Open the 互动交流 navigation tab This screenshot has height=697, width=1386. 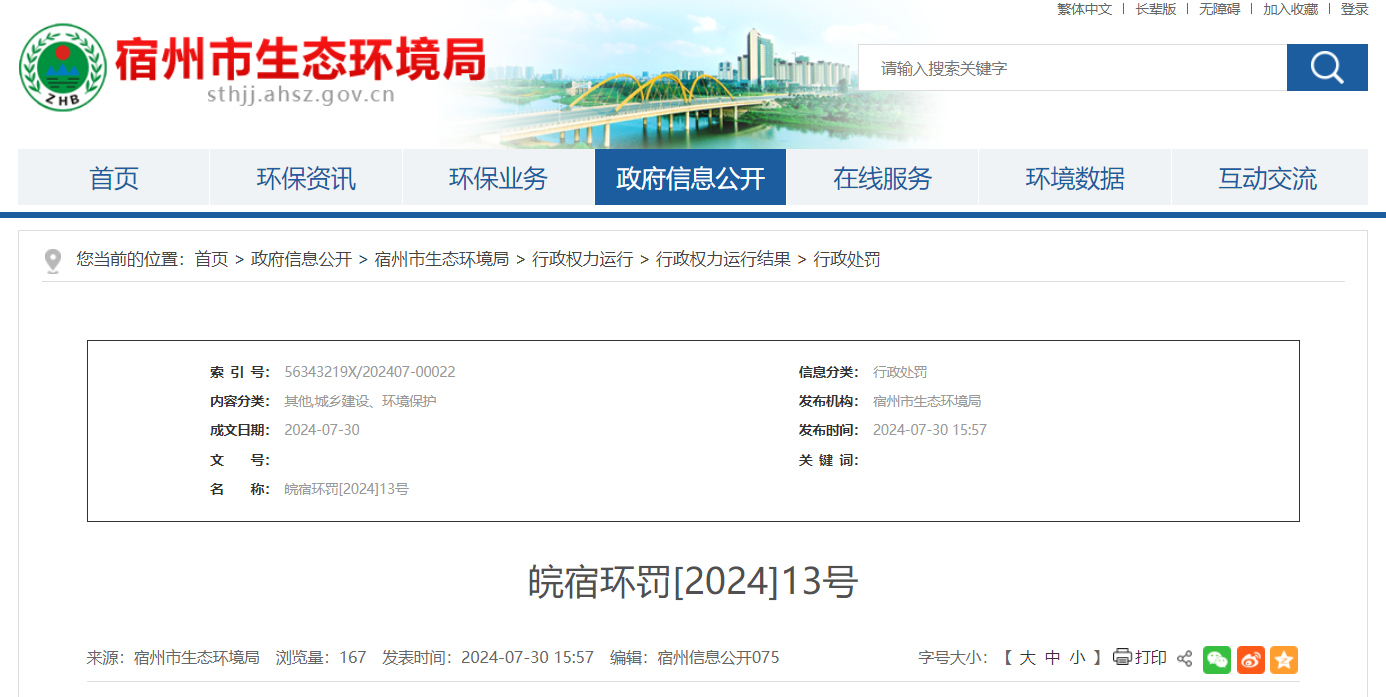(x=1267, y=178)
